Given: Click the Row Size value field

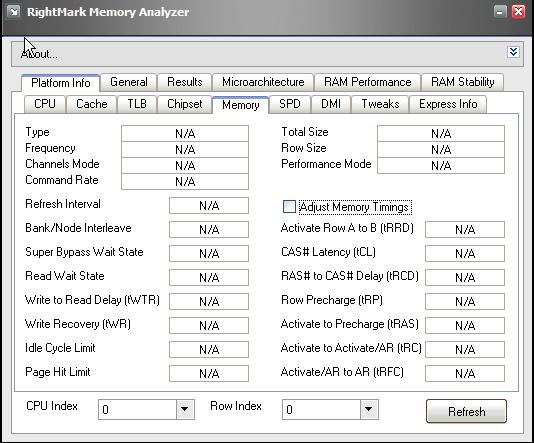Looking at the screenshot, I should coord(441,149).
